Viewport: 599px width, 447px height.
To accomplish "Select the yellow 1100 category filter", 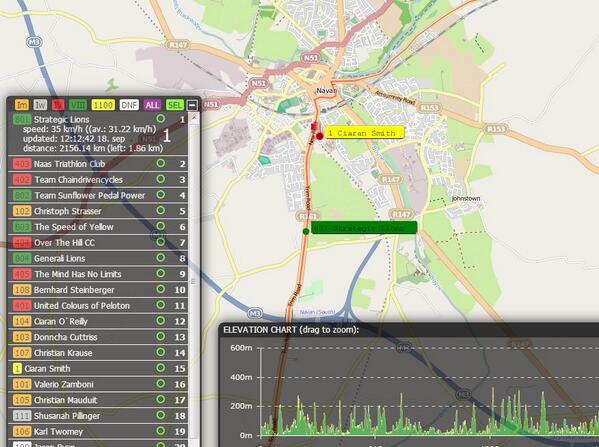I will (x=103, y=105).
